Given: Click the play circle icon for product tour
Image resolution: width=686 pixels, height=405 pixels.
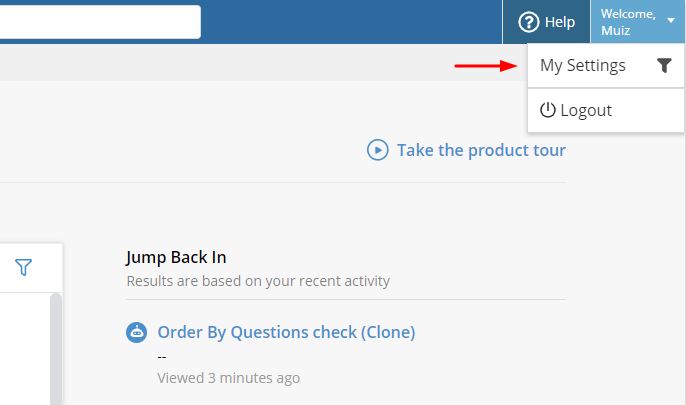Looking at the screenshot, I should click(377, 150).
